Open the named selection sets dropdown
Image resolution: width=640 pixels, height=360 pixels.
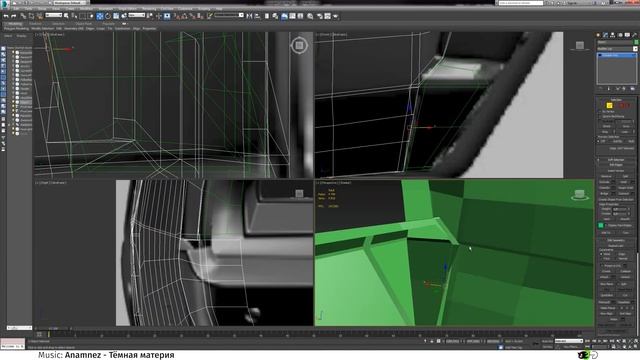point(229,15)
